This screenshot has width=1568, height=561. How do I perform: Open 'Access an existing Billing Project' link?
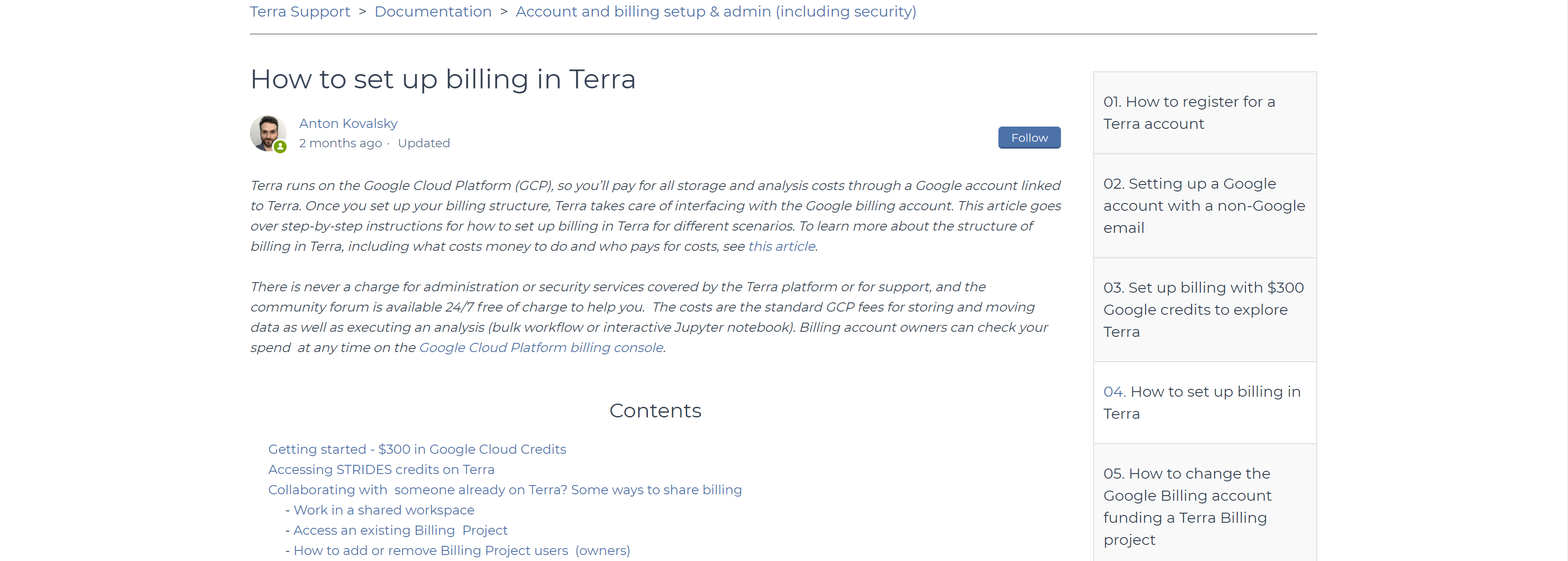pos(401,530)
